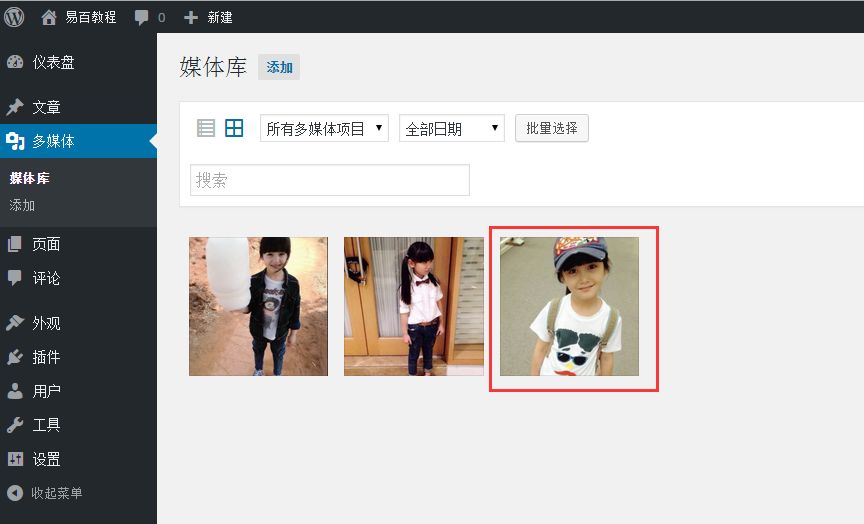This screenshot has height=524, width=864.
Task: Click the 添加 button beside 媒体库
Action: coord(279,67)
